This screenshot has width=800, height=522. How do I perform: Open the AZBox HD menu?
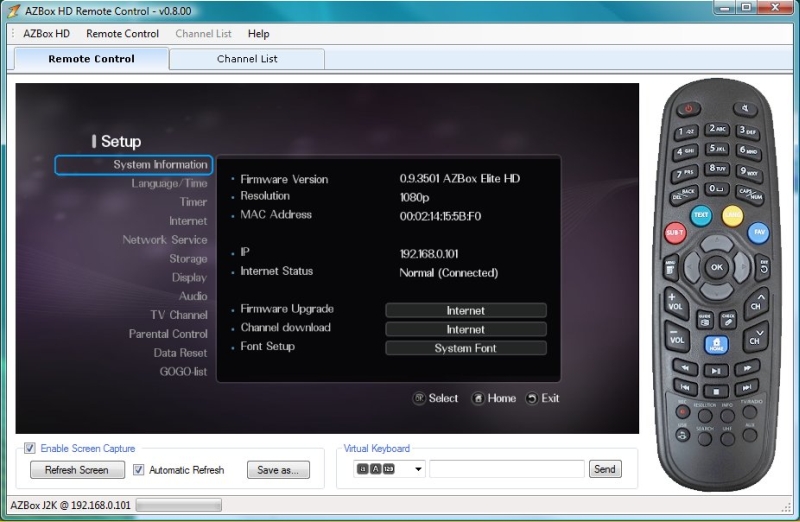tap(46, 34)
